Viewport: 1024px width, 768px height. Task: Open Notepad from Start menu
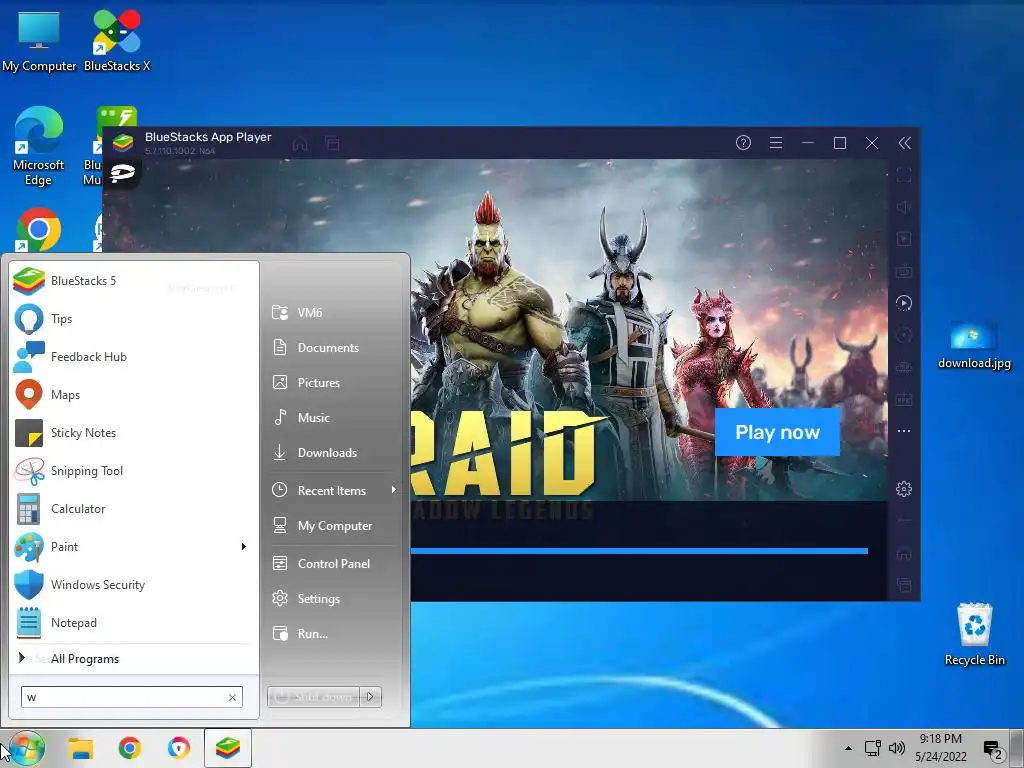[x=134, y=622]
